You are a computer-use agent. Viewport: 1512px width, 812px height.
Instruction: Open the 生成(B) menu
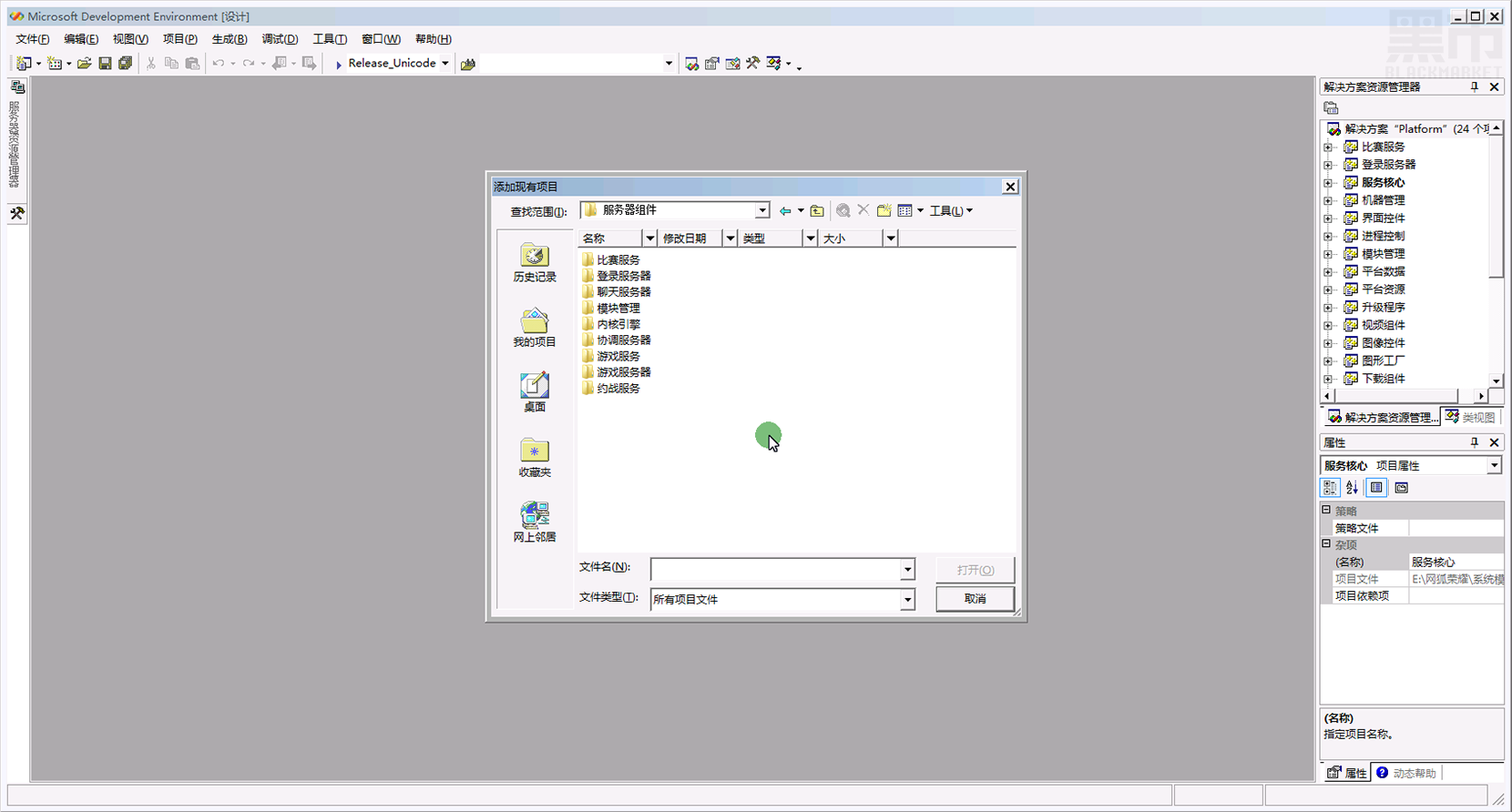pos(230,39)
